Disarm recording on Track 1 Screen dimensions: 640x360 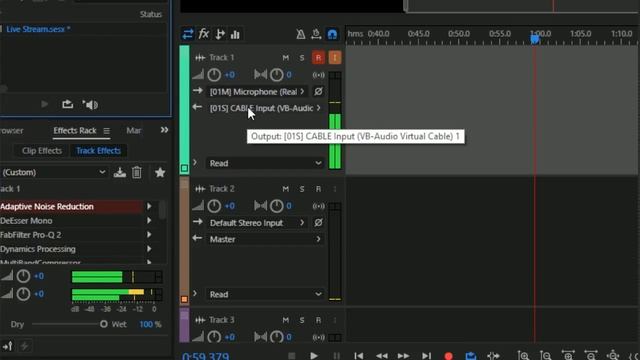(x=318, y=58)
